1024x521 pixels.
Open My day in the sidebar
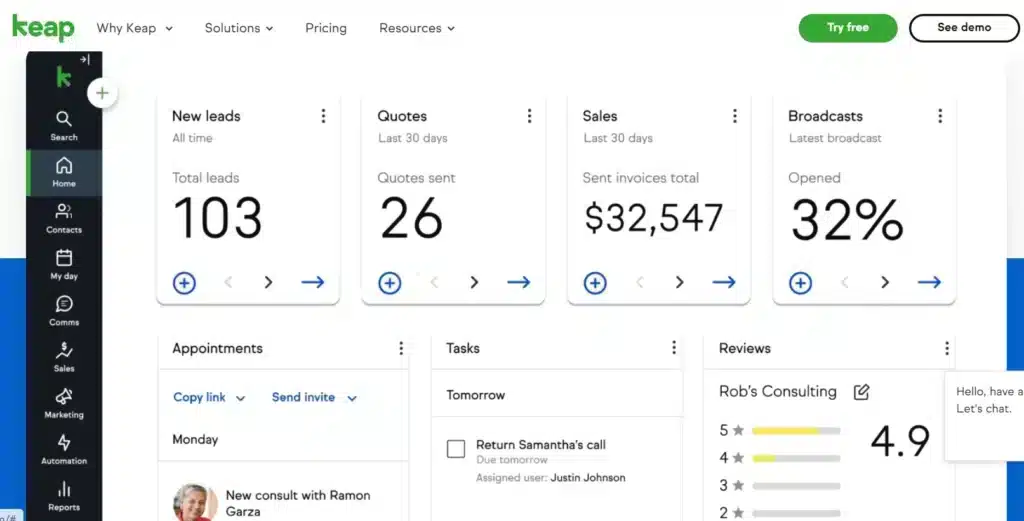64,265
